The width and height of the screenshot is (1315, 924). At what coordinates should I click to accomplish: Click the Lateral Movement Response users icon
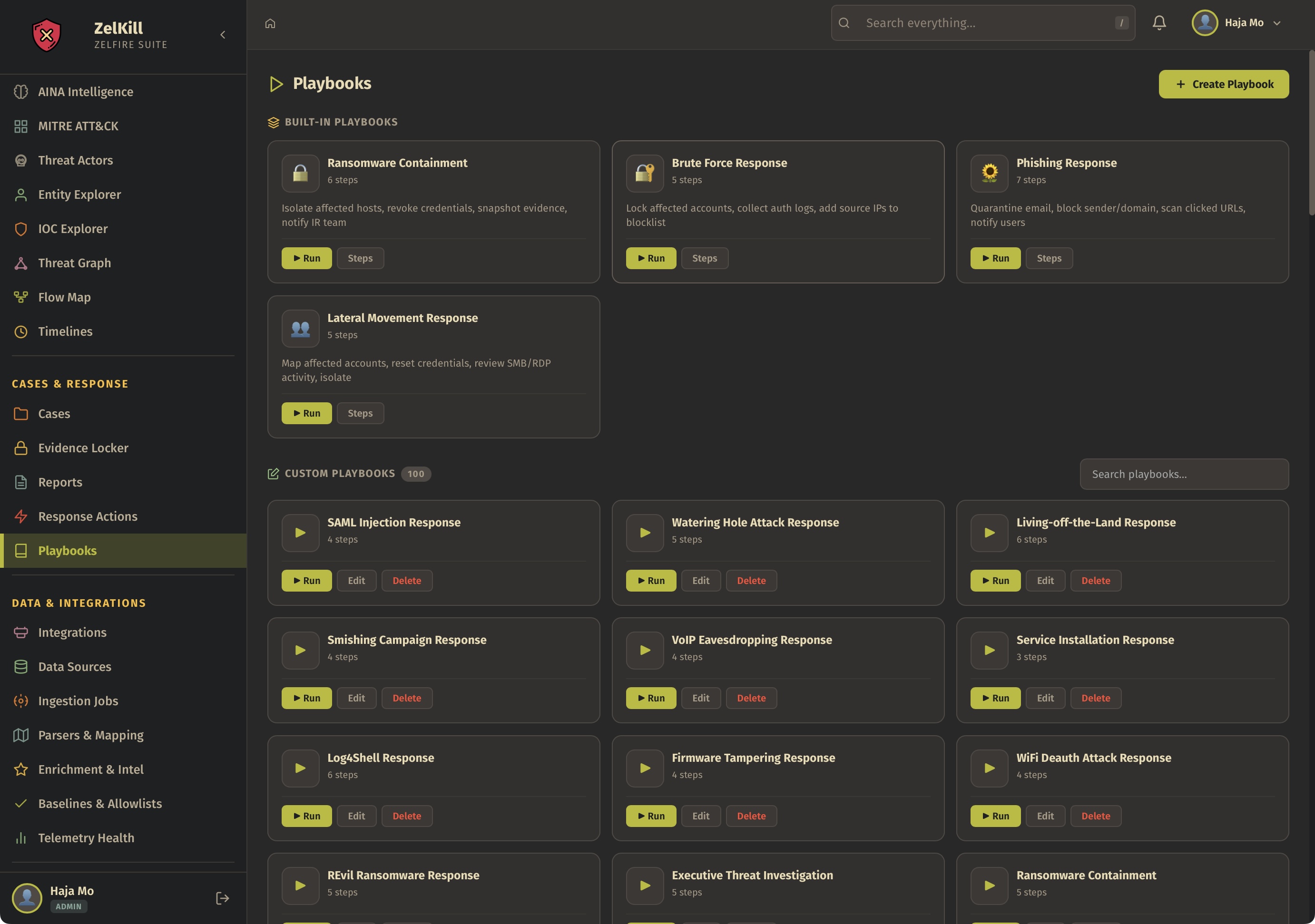pyautogui.click(x=300, y=329)
